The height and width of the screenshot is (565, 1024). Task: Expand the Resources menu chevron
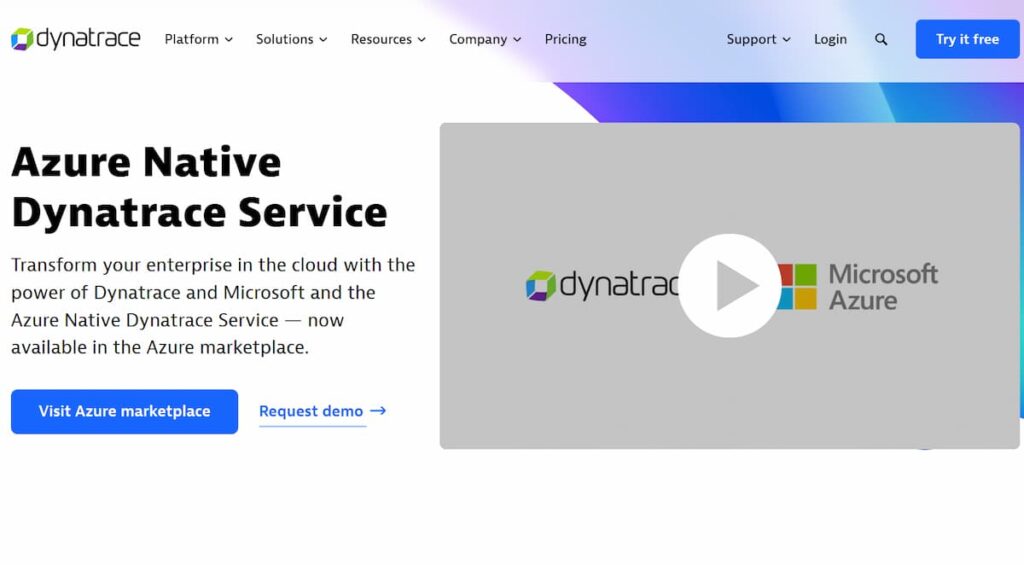click(422, 40)
